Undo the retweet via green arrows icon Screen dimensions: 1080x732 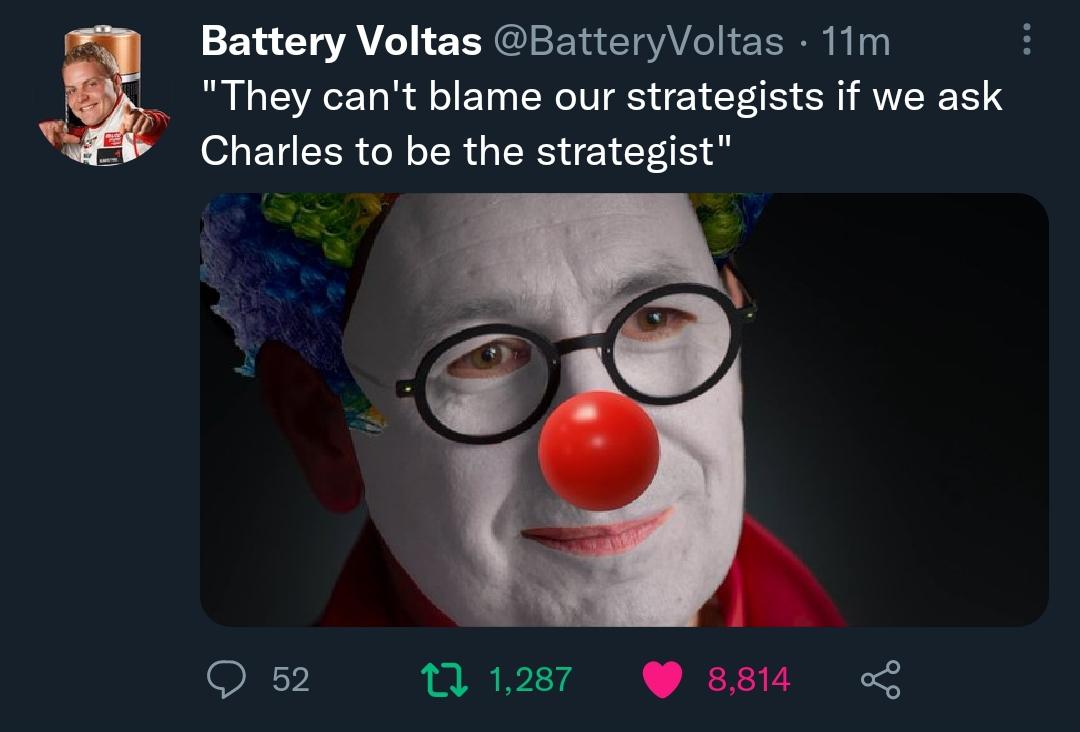[x=444, y=679]
